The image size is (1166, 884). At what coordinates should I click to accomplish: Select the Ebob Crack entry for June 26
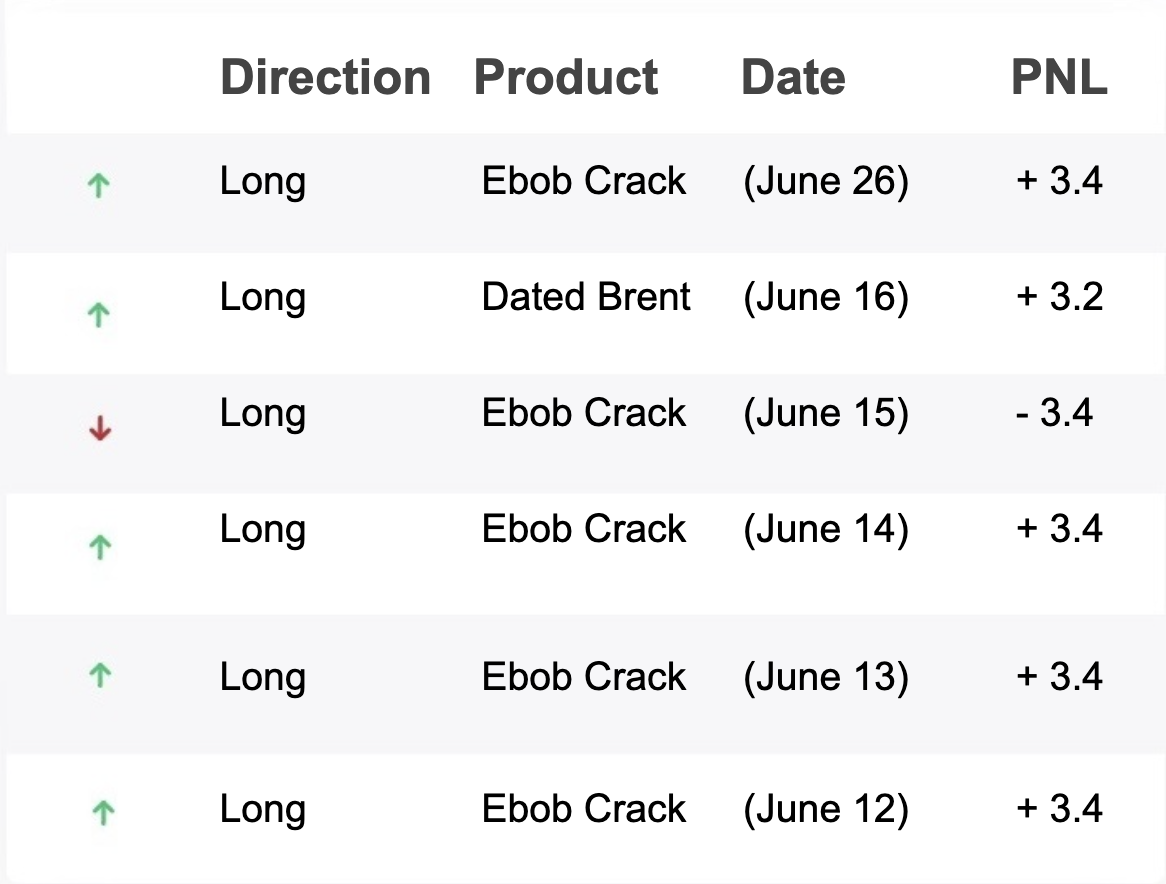[x=584, y=181]
